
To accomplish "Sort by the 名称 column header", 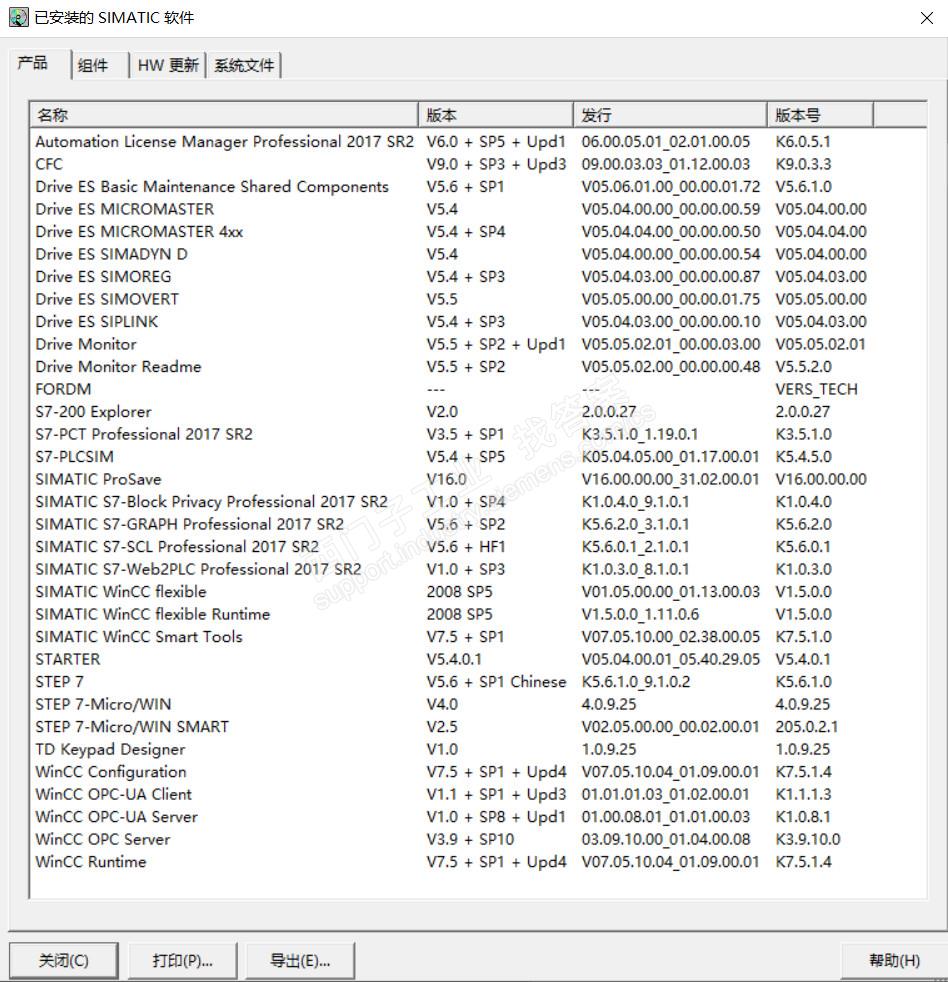I will [224, 115].
